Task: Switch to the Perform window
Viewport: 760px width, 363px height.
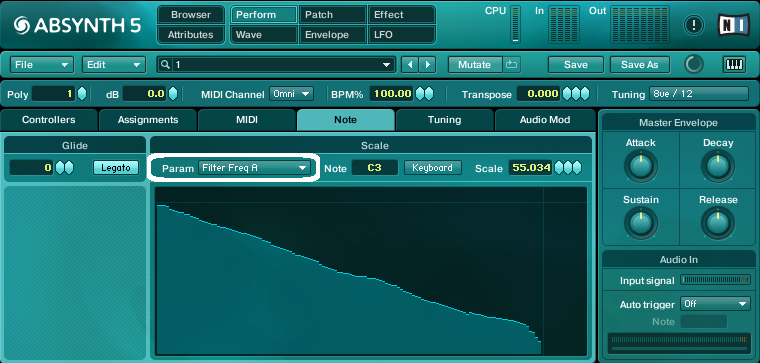Action: tap(263, 15)
